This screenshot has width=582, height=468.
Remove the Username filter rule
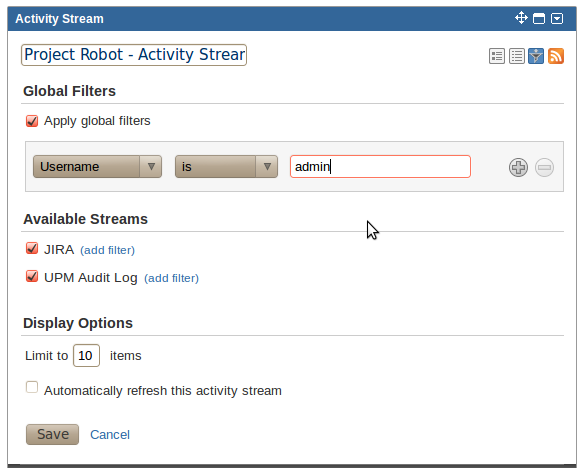coord(545,167)
